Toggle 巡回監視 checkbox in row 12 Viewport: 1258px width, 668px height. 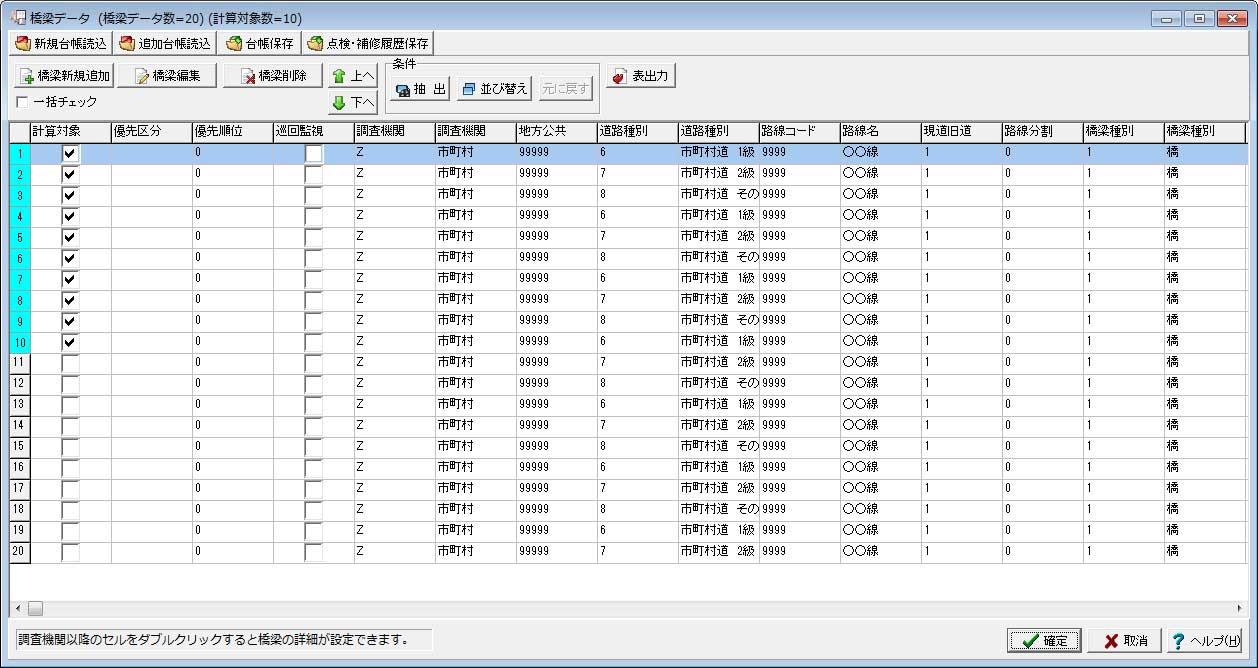click(313, 384)
